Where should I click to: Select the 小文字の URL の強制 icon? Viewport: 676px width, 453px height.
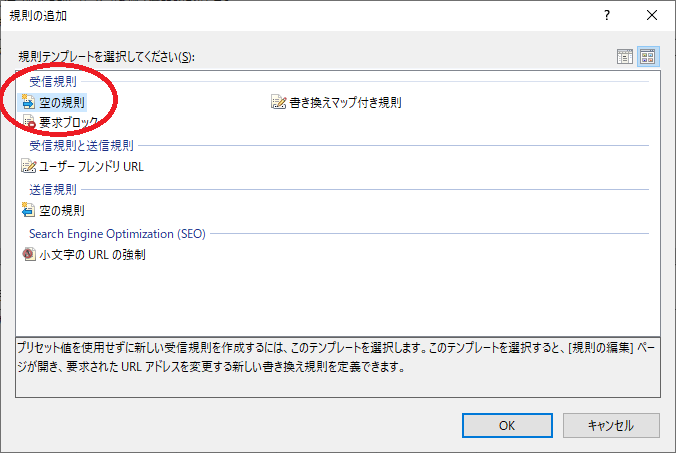point(28,254)
